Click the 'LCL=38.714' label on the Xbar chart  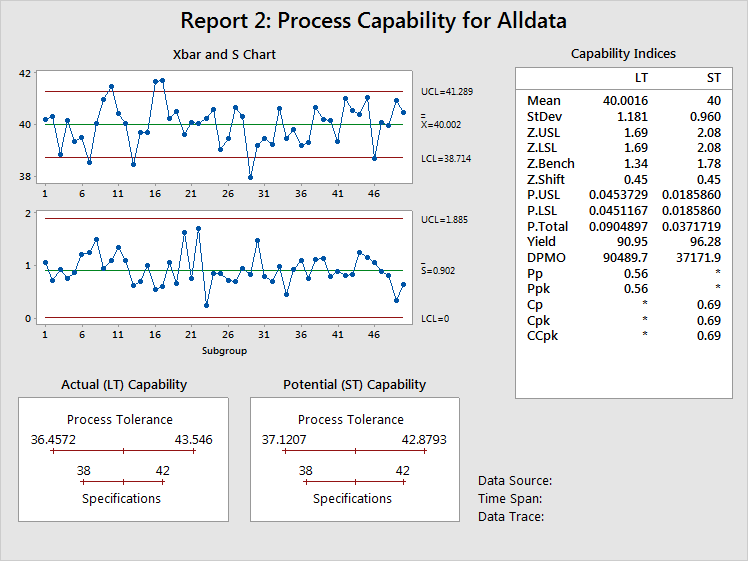pyautogui.click(x=446, y=159)
